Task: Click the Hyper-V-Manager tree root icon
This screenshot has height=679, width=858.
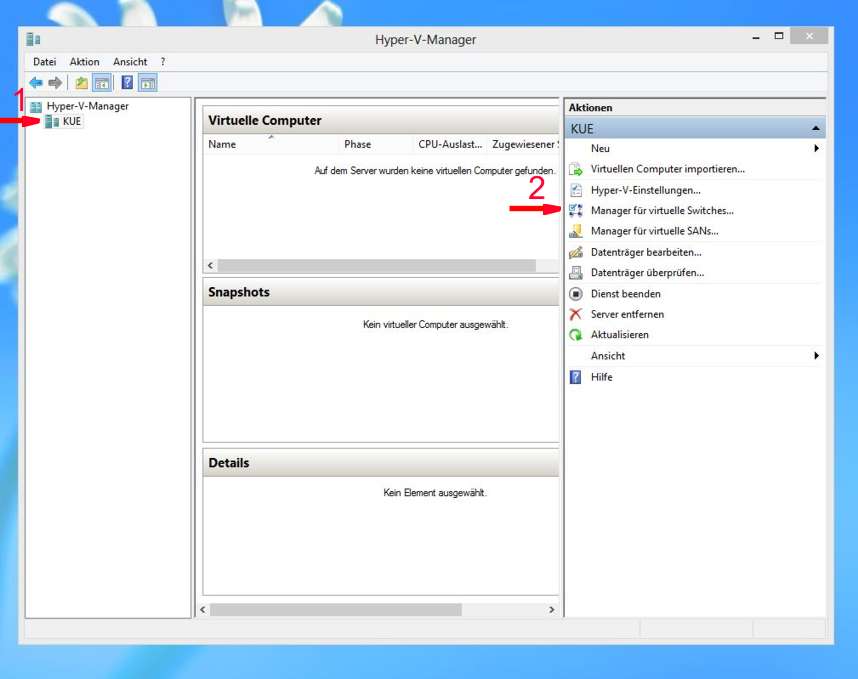Action: 36,107
